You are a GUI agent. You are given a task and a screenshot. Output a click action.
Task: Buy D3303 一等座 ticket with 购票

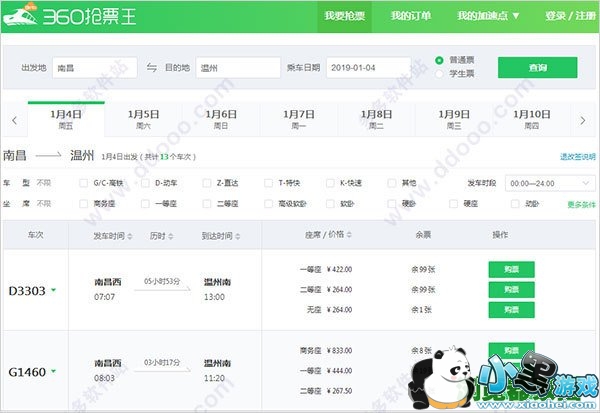point(511,269)
